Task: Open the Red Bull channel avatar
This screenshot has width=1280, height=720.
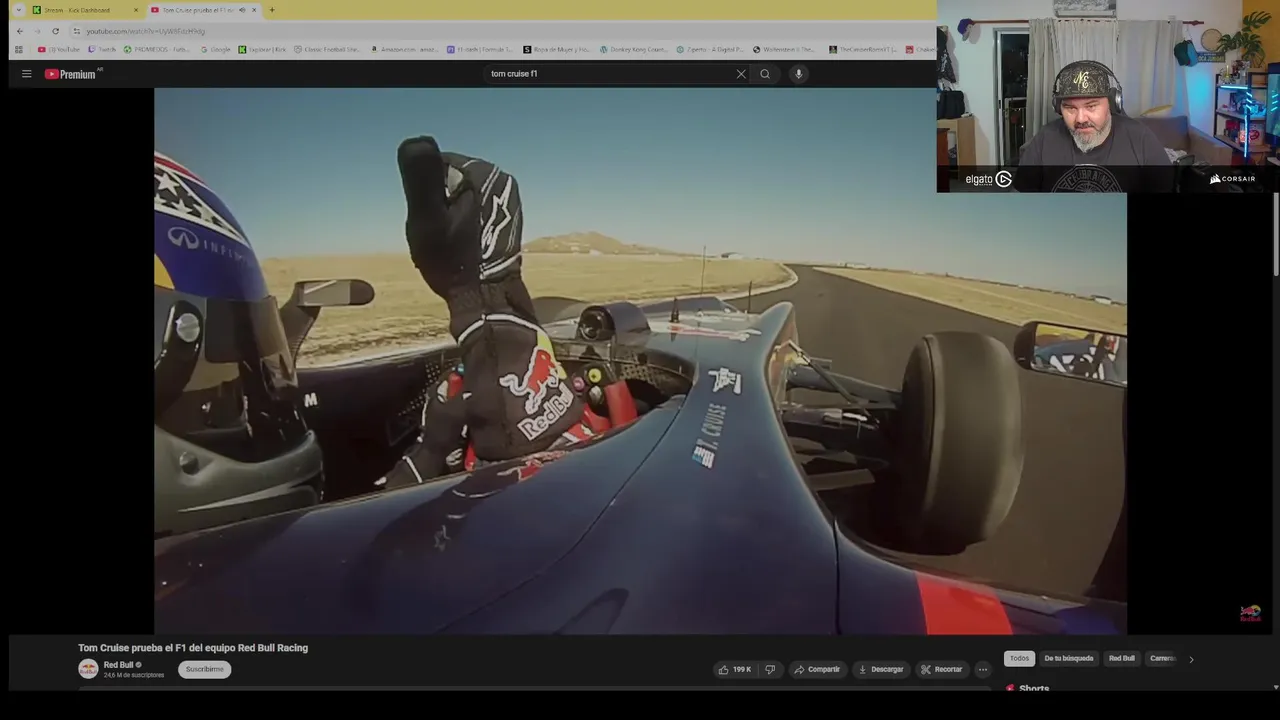Action: (x=88, y=669)
